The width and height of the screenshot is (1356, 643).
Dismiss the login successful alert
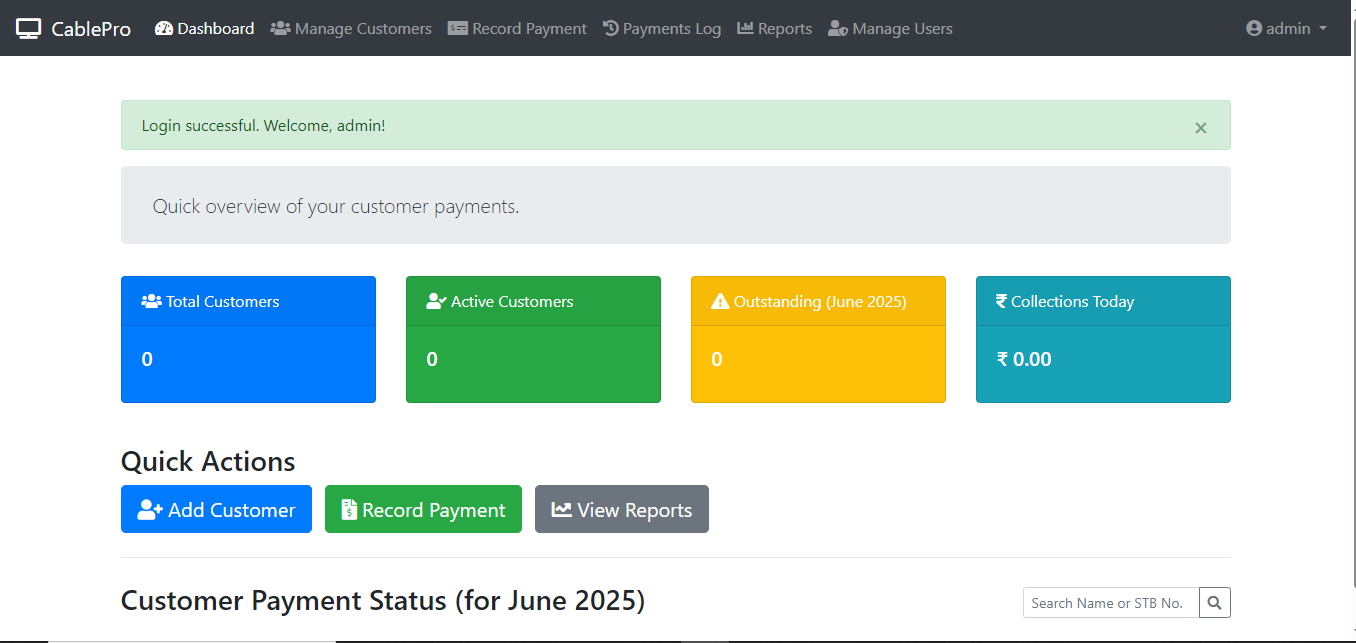tap(1201, 127)
